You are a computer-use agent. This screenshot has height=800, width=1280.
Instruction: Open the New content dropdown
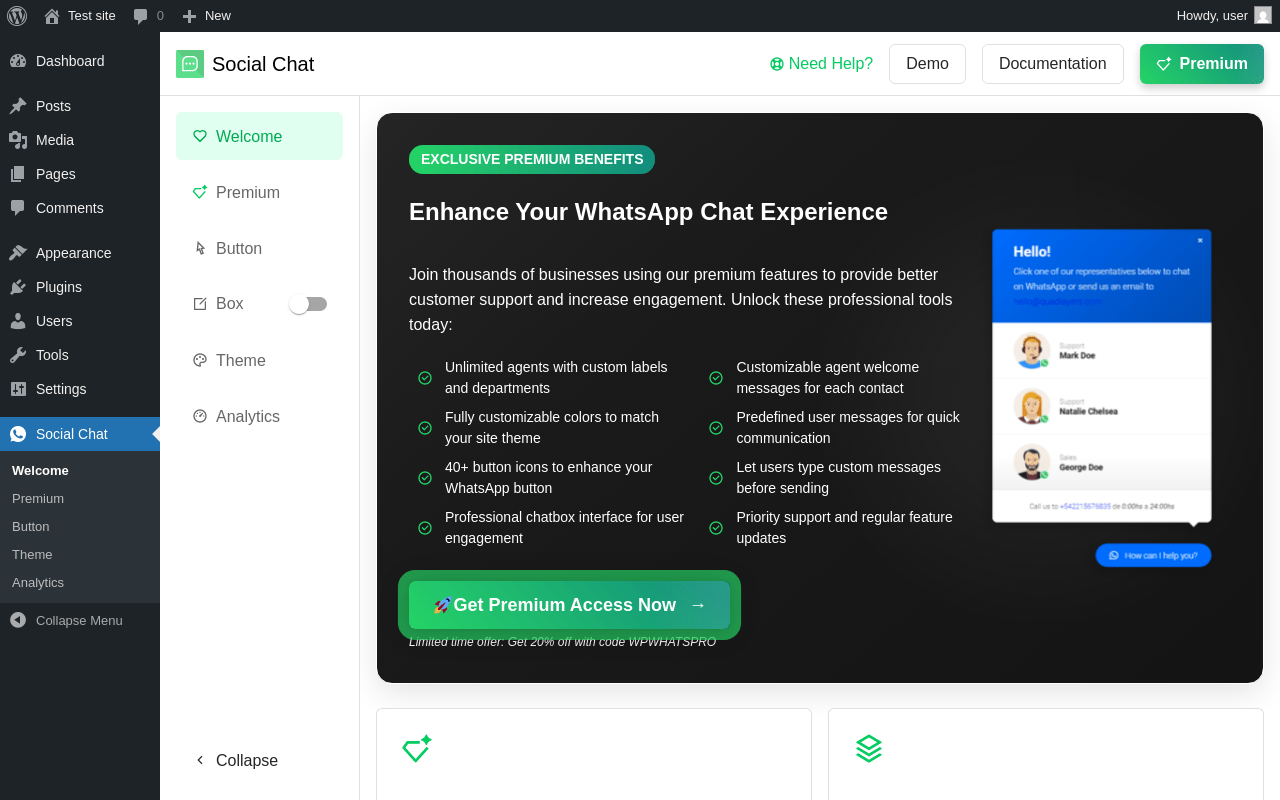click(x=206, y=16)
